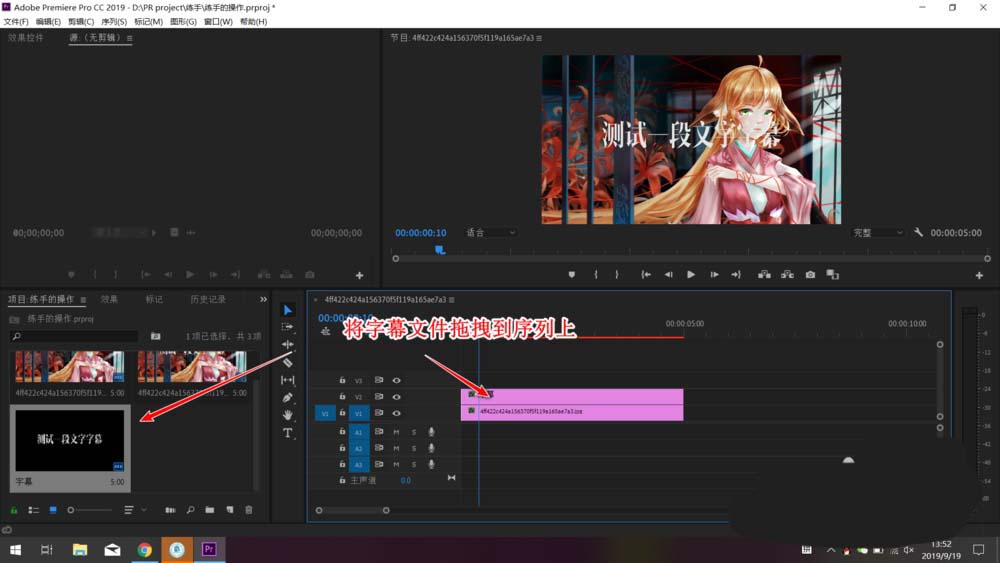Enable voice-over record on A3
Screen dimensions: 1000x563
(x=432, y=464)
